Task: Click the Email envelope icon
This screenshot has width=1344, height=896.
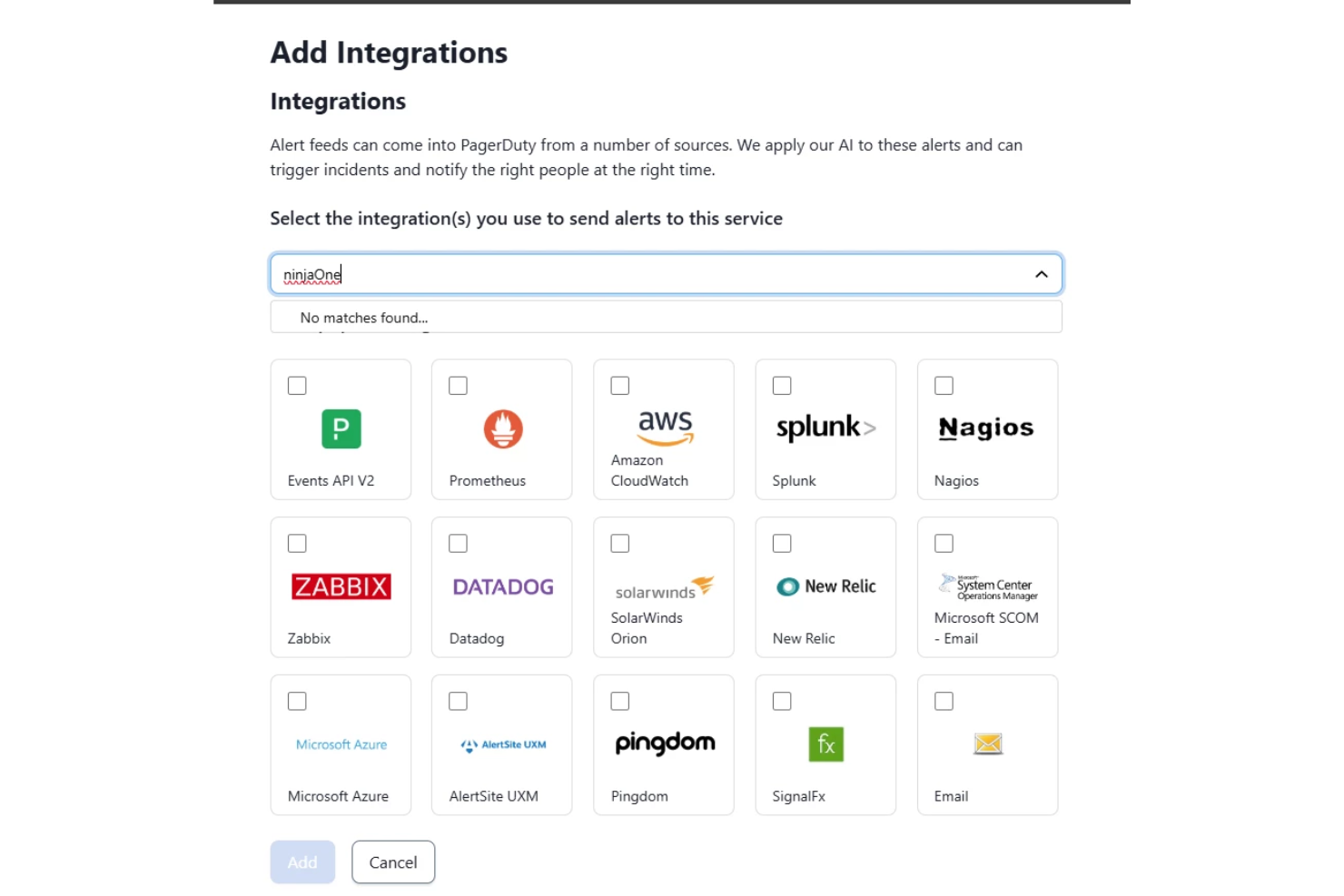Action: (x=988, y=744)
